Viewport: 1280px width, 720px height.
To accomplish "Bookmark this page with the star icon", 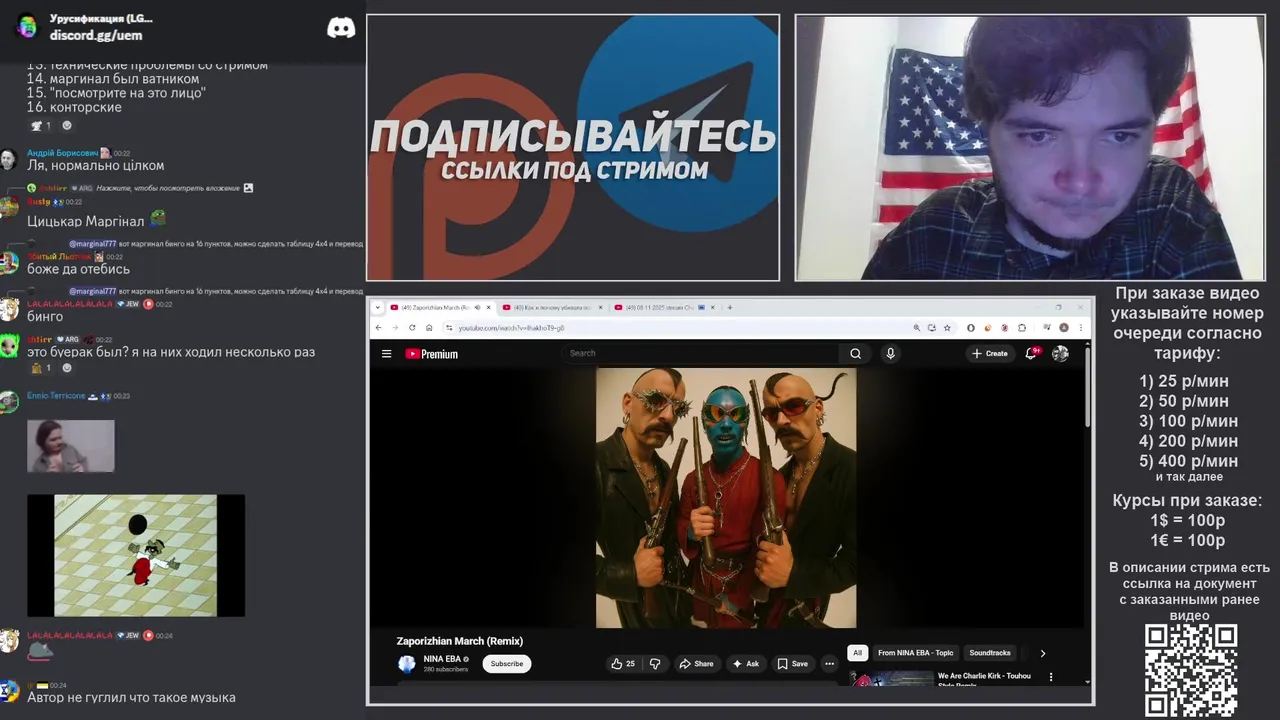I will click(x=947, y=327).
